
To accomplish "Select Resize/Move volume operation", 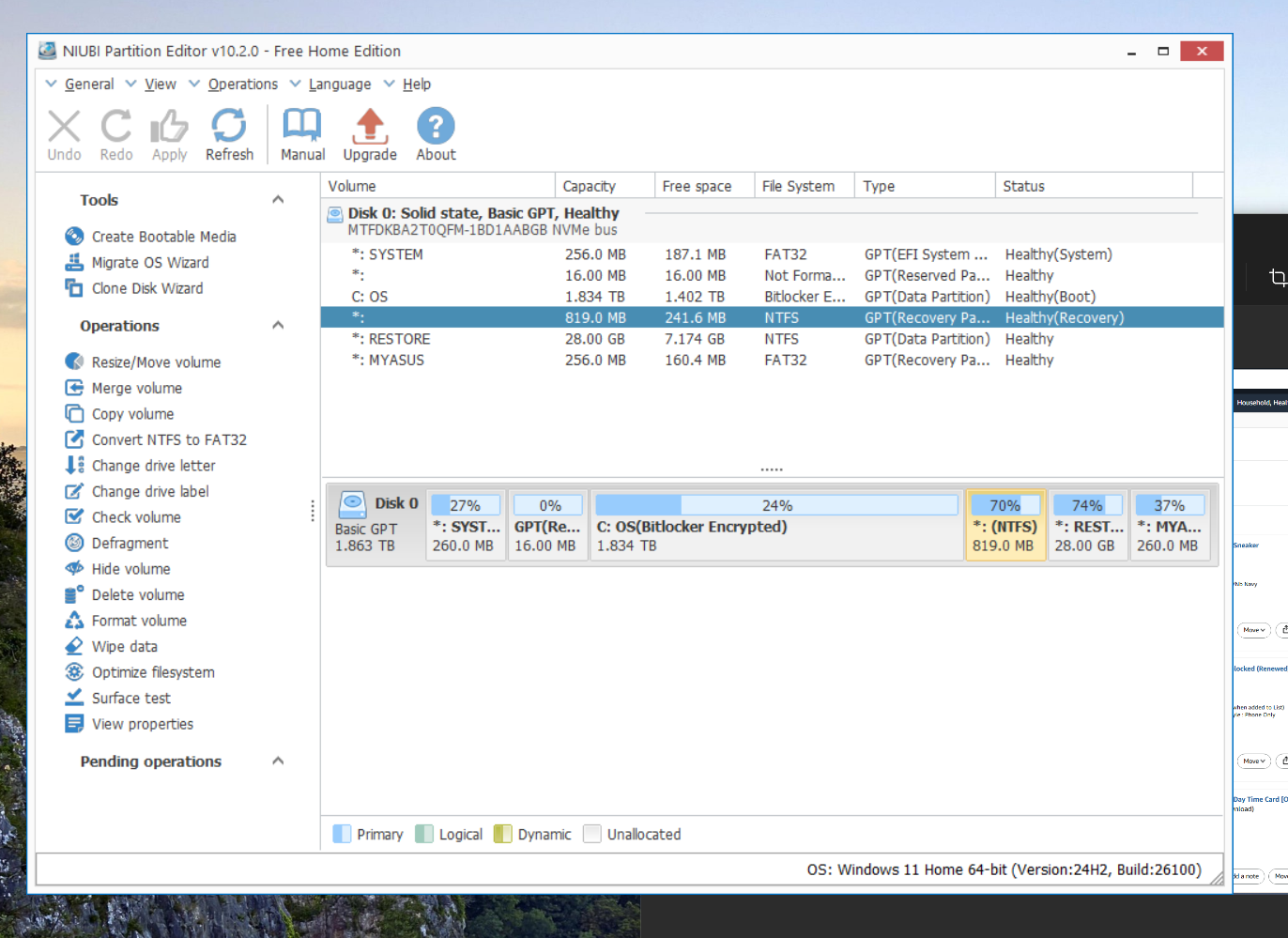I will coord(156,362).
